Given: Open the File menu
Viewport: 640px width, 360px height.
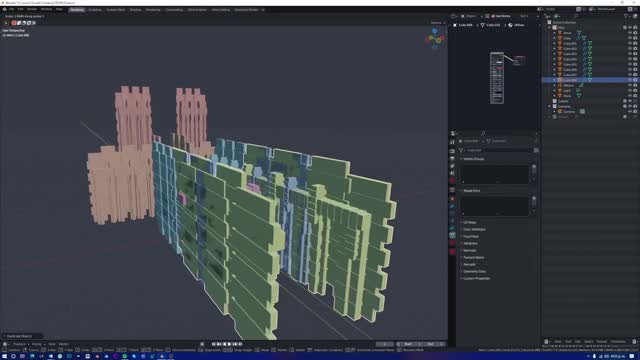Looking at the screenshot, I should click(11, 9).
